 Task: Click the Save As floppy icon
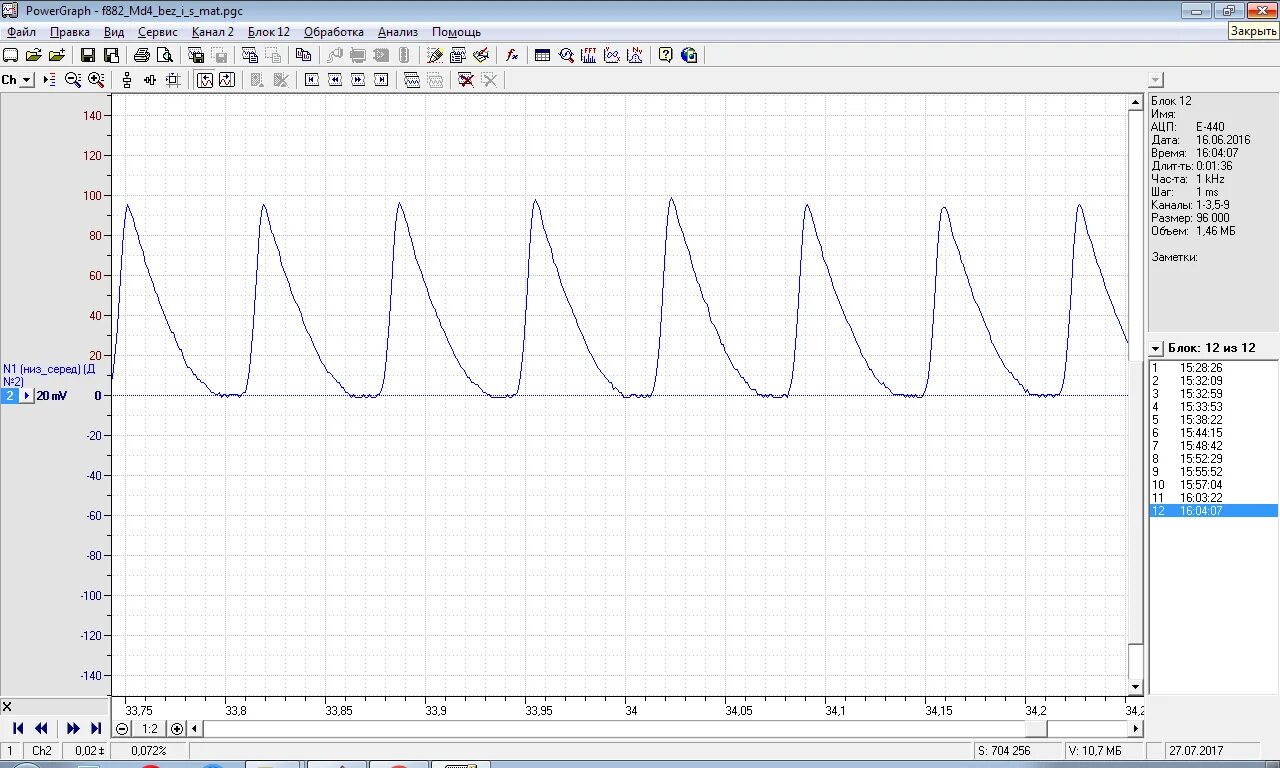pos(111,55)
